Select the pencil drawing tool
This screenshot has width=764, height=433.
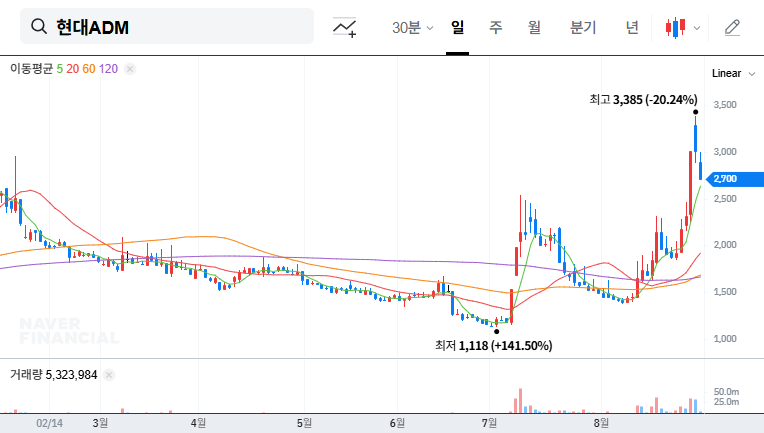point(732,28)
